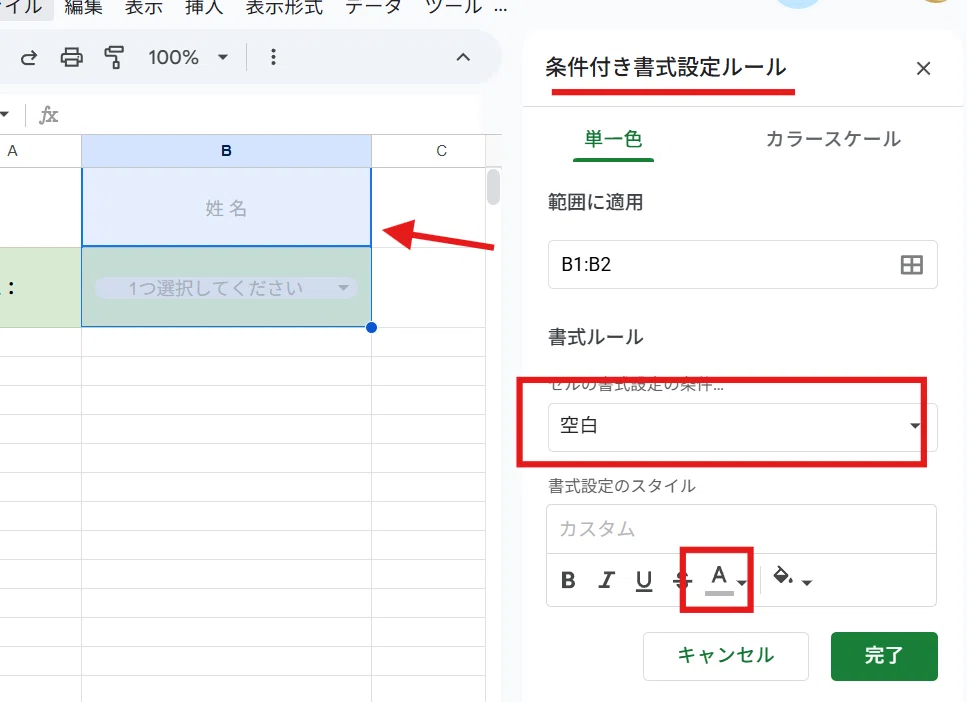
Task: Open the ツール menu
Action: click(453, 7)
